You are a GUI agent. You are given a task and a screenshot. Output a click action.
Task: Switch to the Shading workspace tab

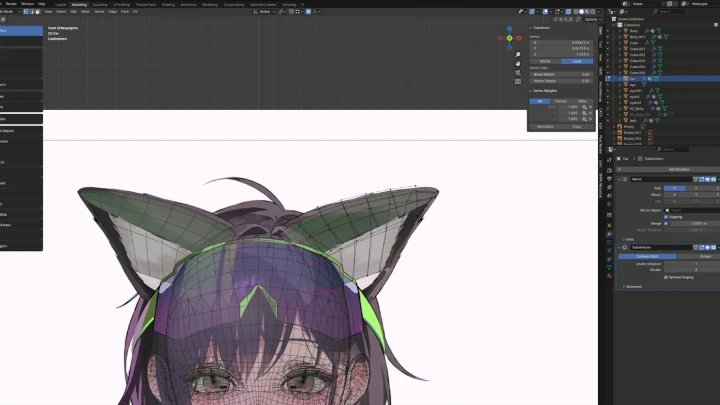pyautogui.click(x=168, y=5)
